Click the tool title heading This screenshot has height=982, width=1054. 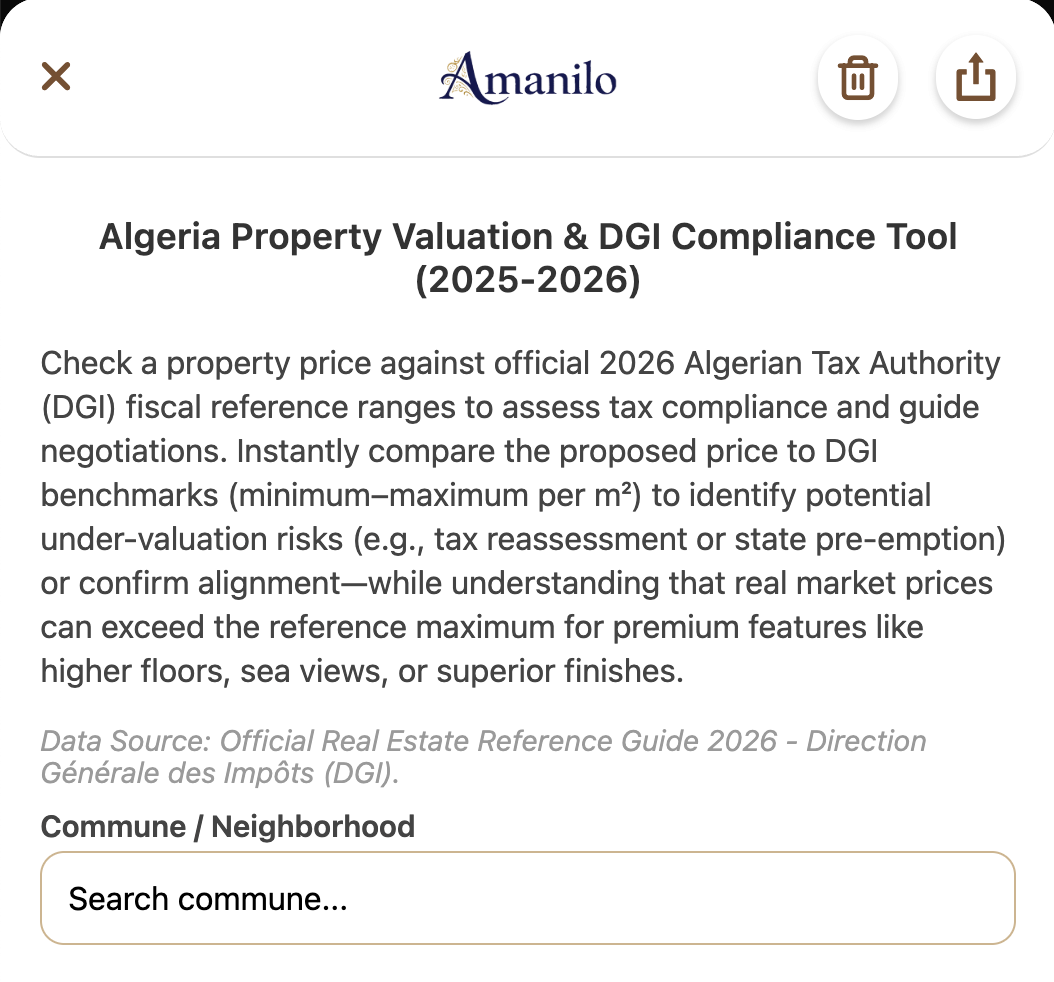click(527, 257)
